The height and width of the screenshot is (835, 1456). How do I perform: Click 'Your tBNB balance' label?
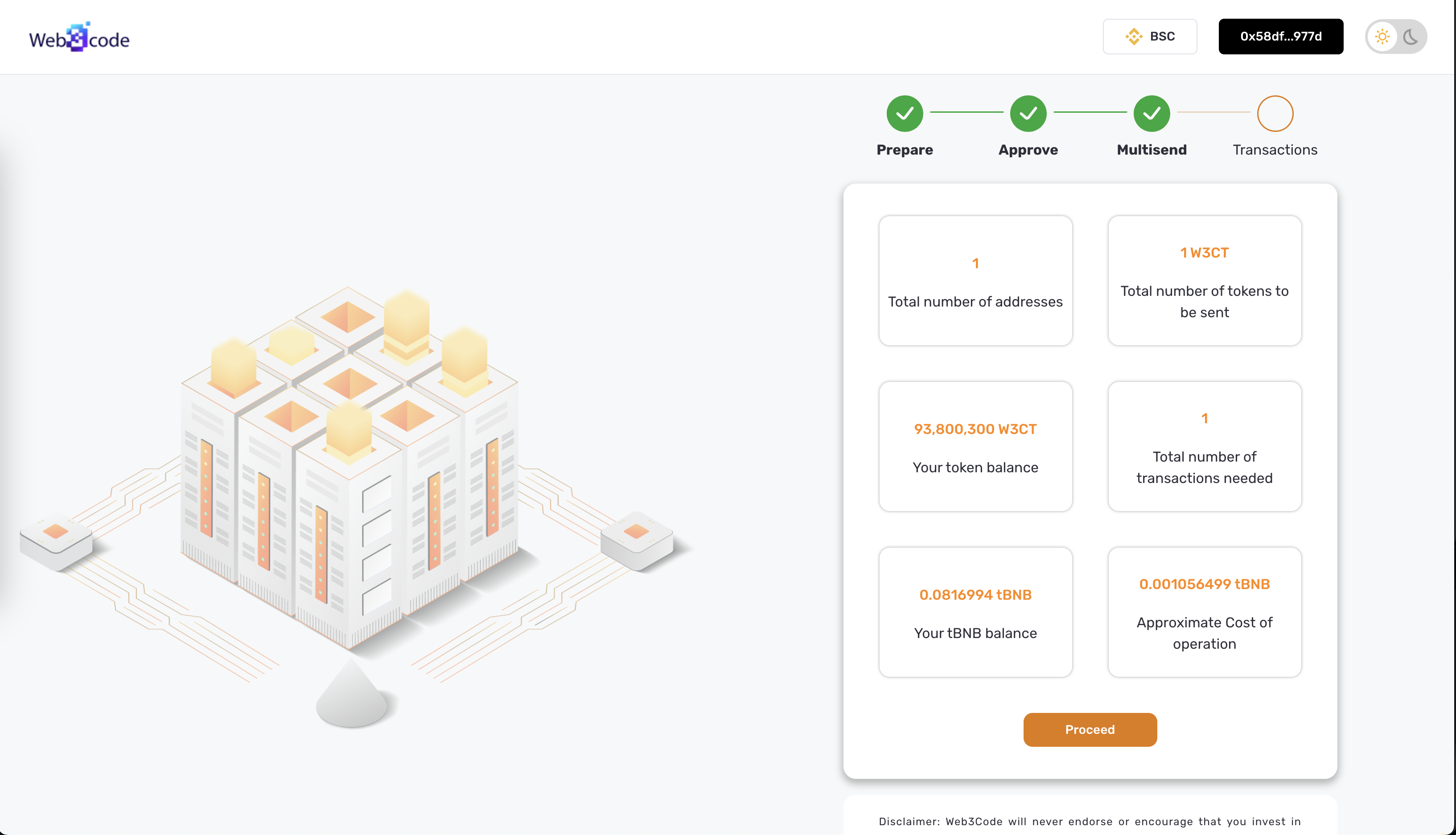[x=975, y=633]
